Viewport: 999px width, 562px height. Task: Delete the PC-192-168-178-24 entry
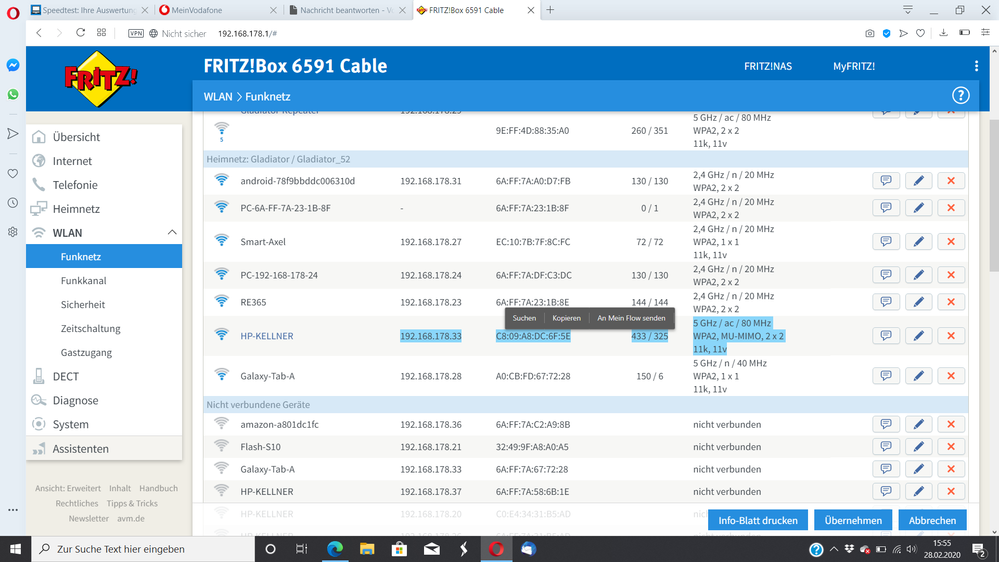[x=951, y=275]
